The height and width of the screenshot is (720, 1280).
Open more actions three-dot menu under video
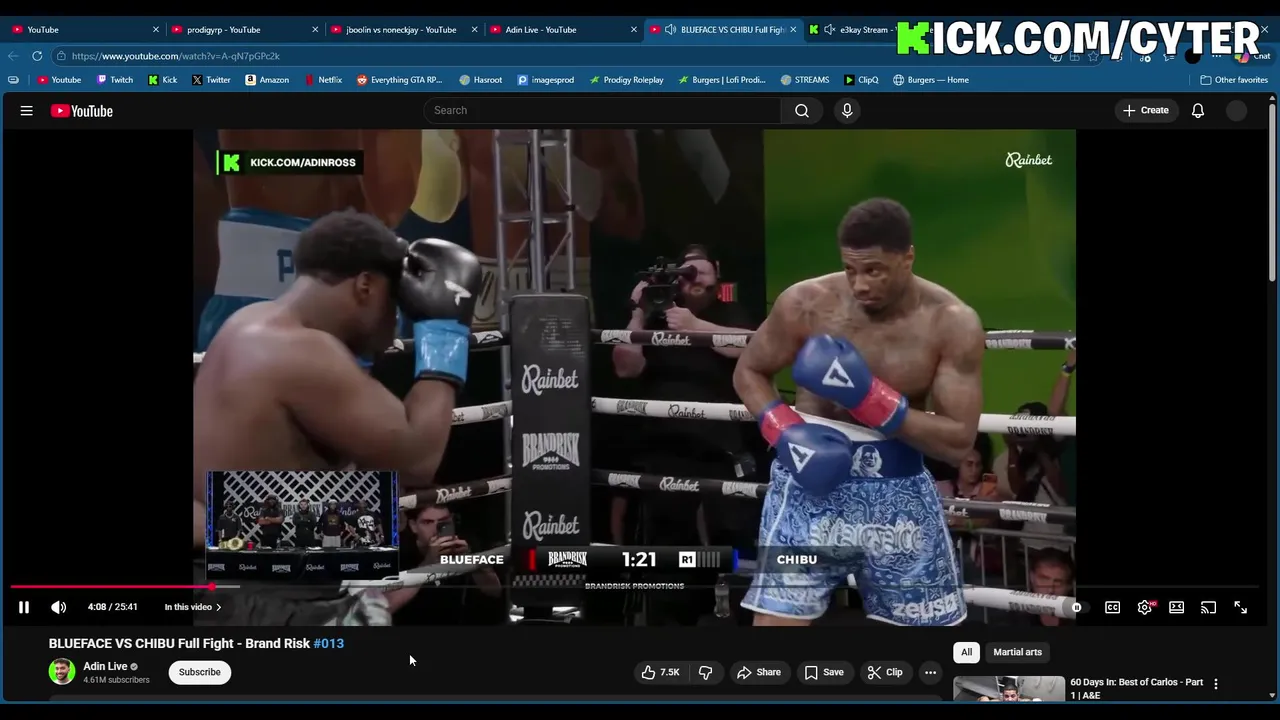(x=930, y=672)
